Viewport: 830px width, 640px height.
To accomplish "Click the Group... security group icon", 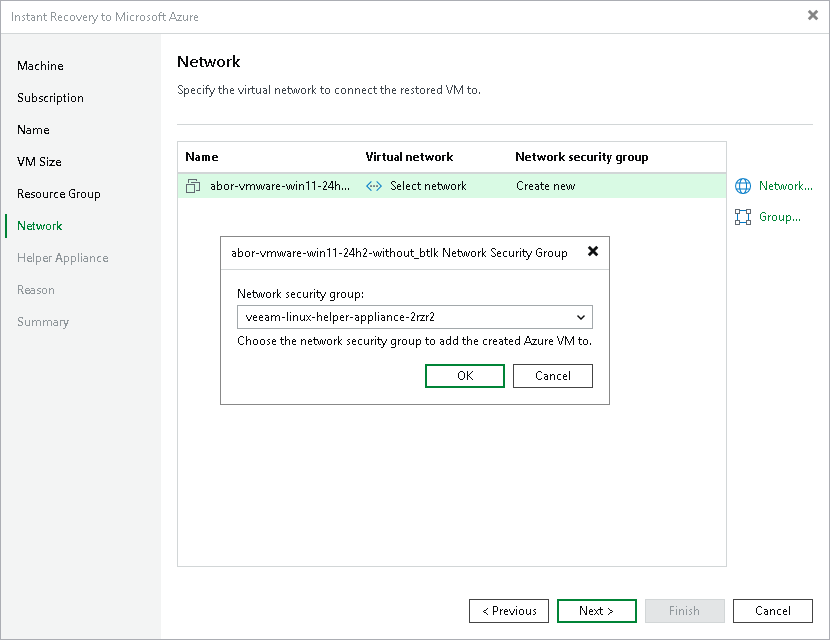I will click(743, 217).
